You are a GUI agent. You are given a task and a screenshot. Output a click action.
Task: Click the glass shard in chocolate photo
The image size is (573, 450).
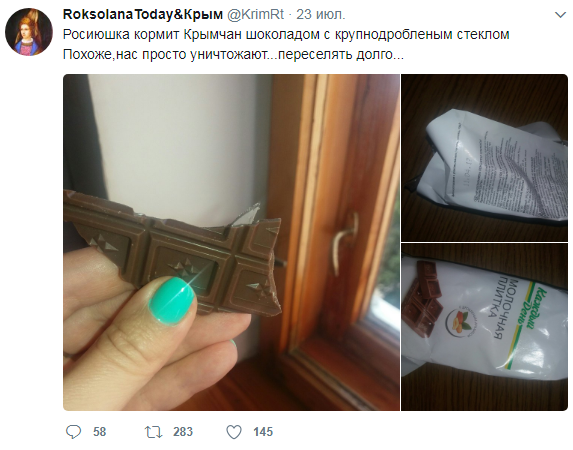247,215
